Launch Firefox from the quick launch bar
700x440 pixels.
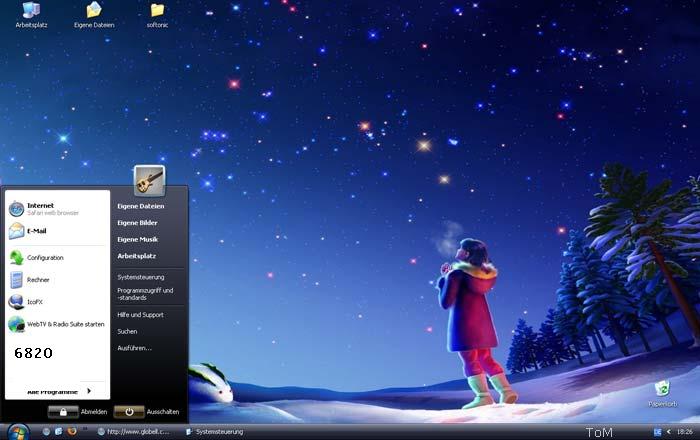point(71,432)
